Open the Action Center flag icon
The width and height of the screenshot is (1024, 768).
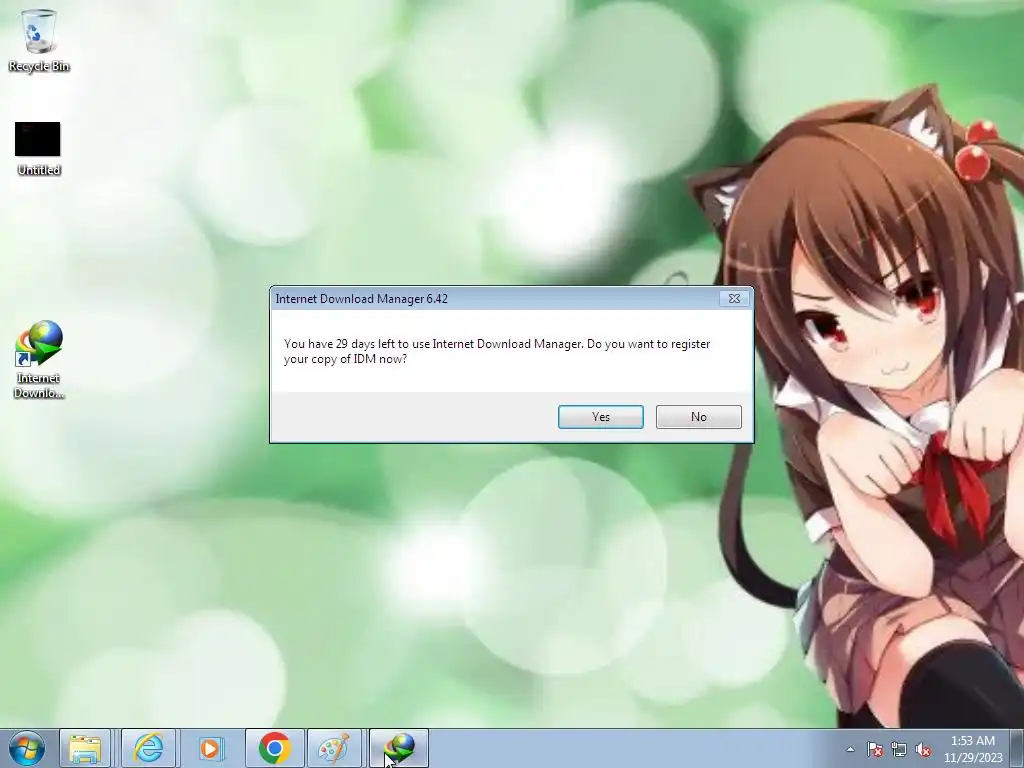pos(874,749)
